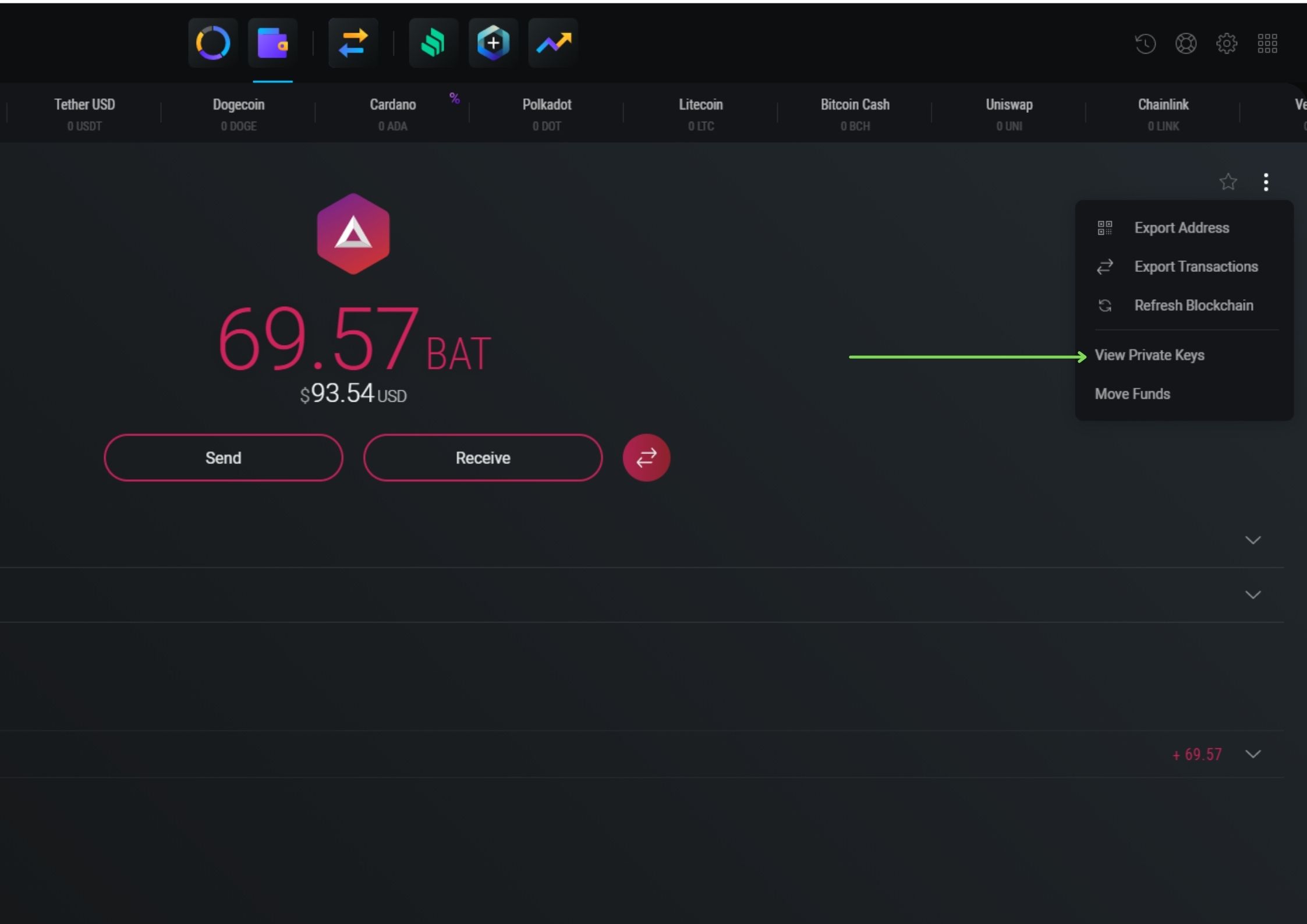The width and height of the screenshot is (1307, 924).
Task: Switch to the Litecoin asset tab
Action: [701, 114]
